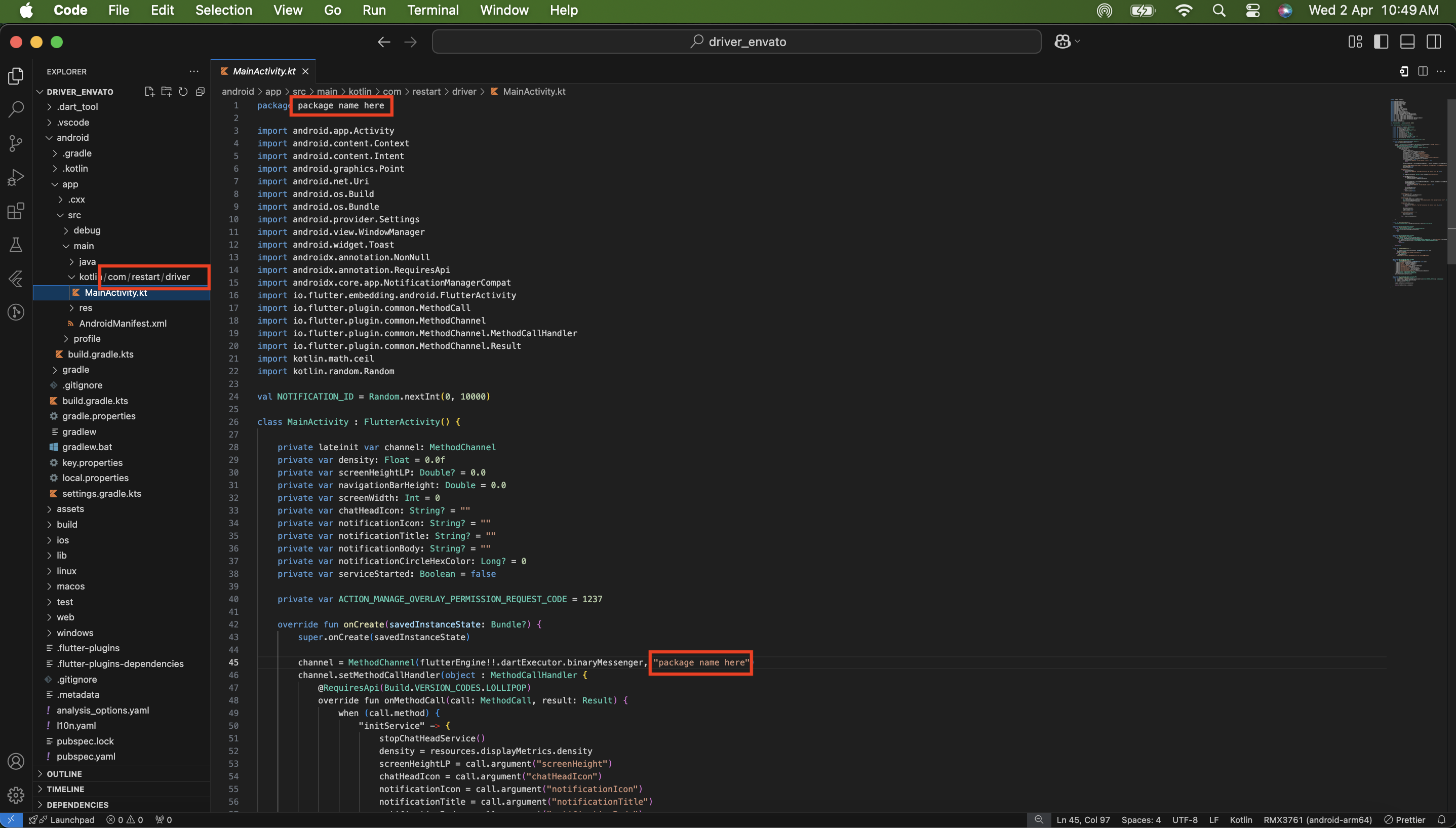Open the Terminal menu
Image resolution: width=1456 pixels, height=828 pixels.
[x=432, y=10]
